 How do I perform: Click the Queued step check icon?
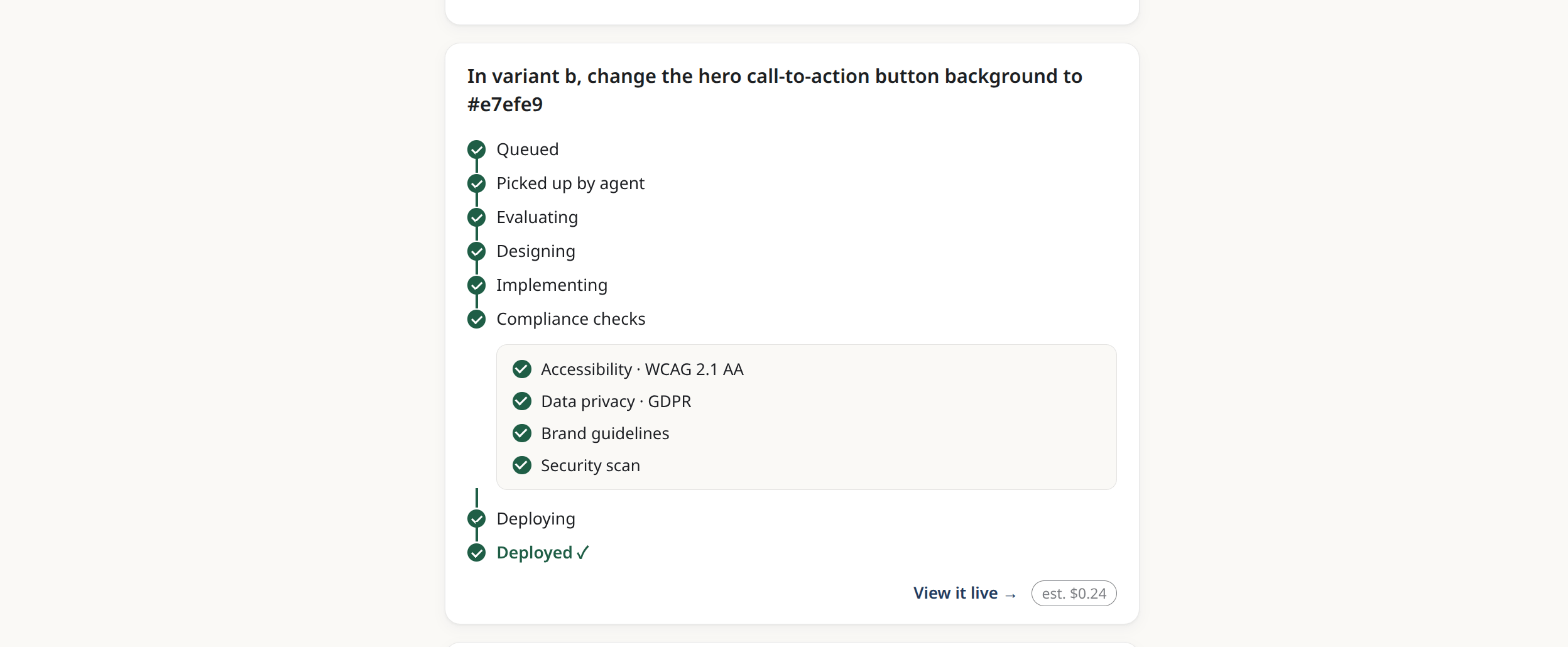(x=476, y=150)
